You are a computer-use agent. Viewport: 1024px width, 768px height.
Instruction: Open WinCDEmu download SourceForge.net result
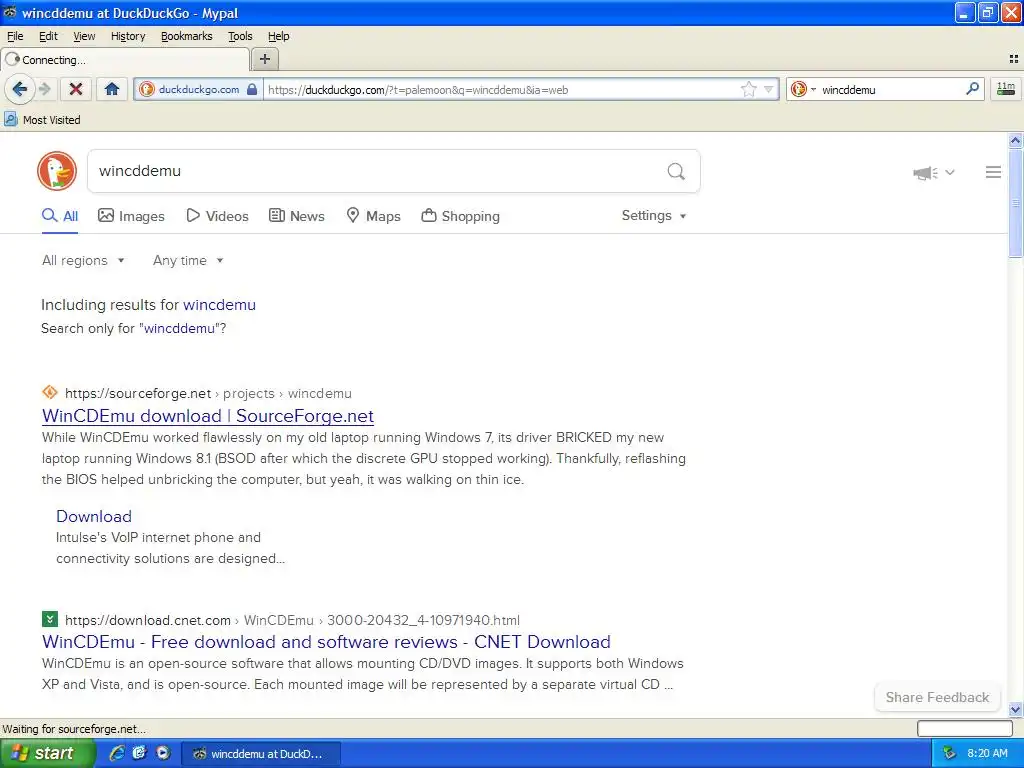pyautogui.click(x=208, y=416)
